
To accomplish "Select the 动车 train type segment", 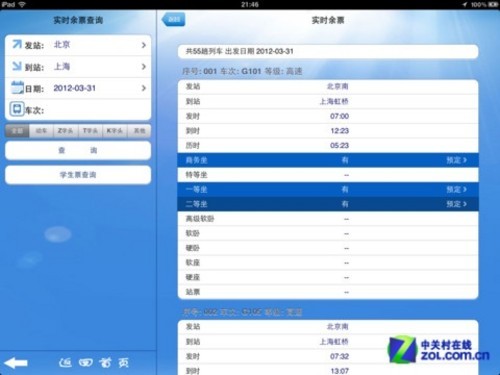I will coord(41,131).
